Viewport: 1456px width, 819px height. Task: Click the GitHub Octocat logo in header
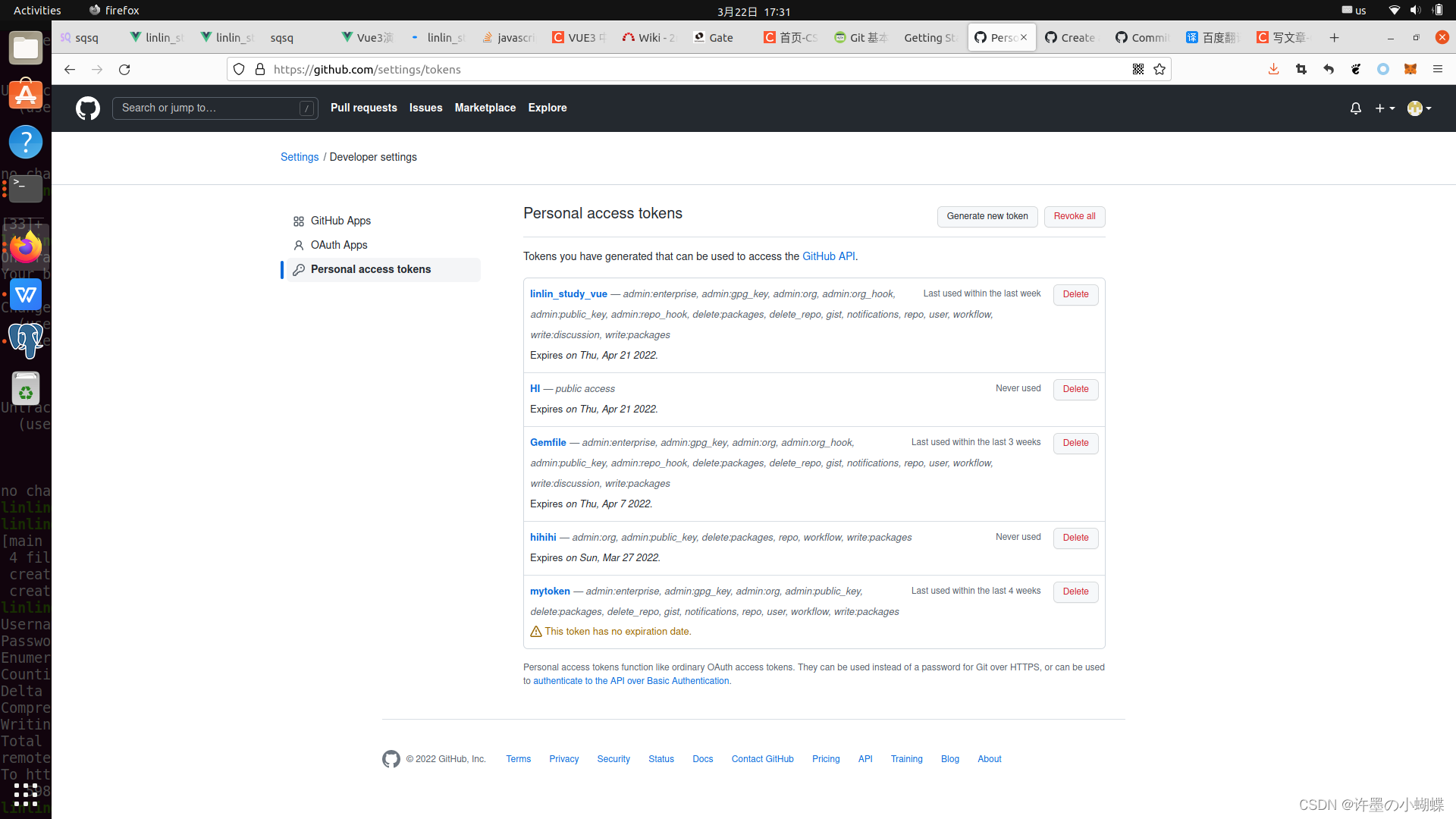(88, 108)
